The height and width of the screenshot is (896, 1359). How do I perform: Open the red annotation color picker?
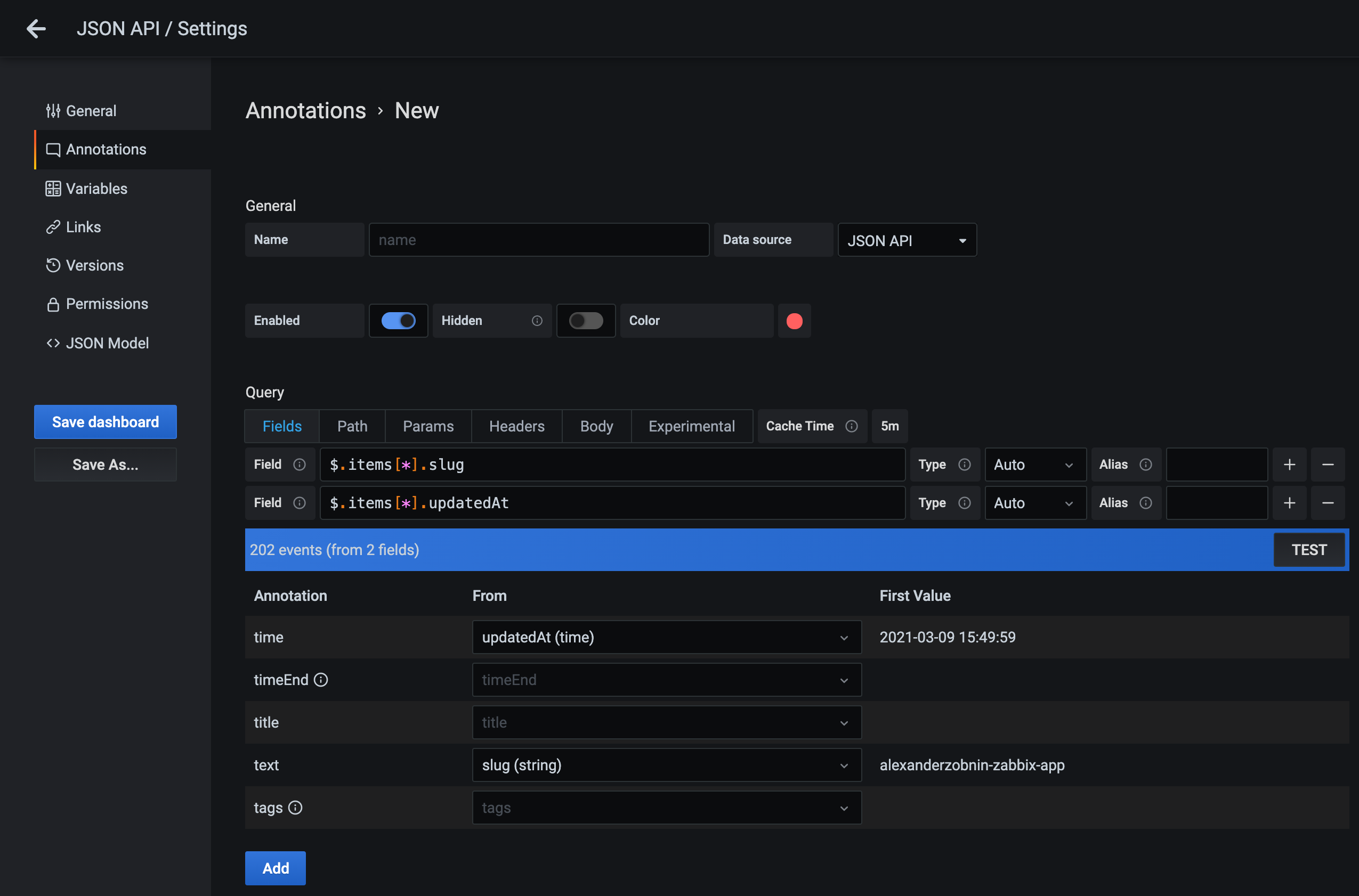pos(794,321)
